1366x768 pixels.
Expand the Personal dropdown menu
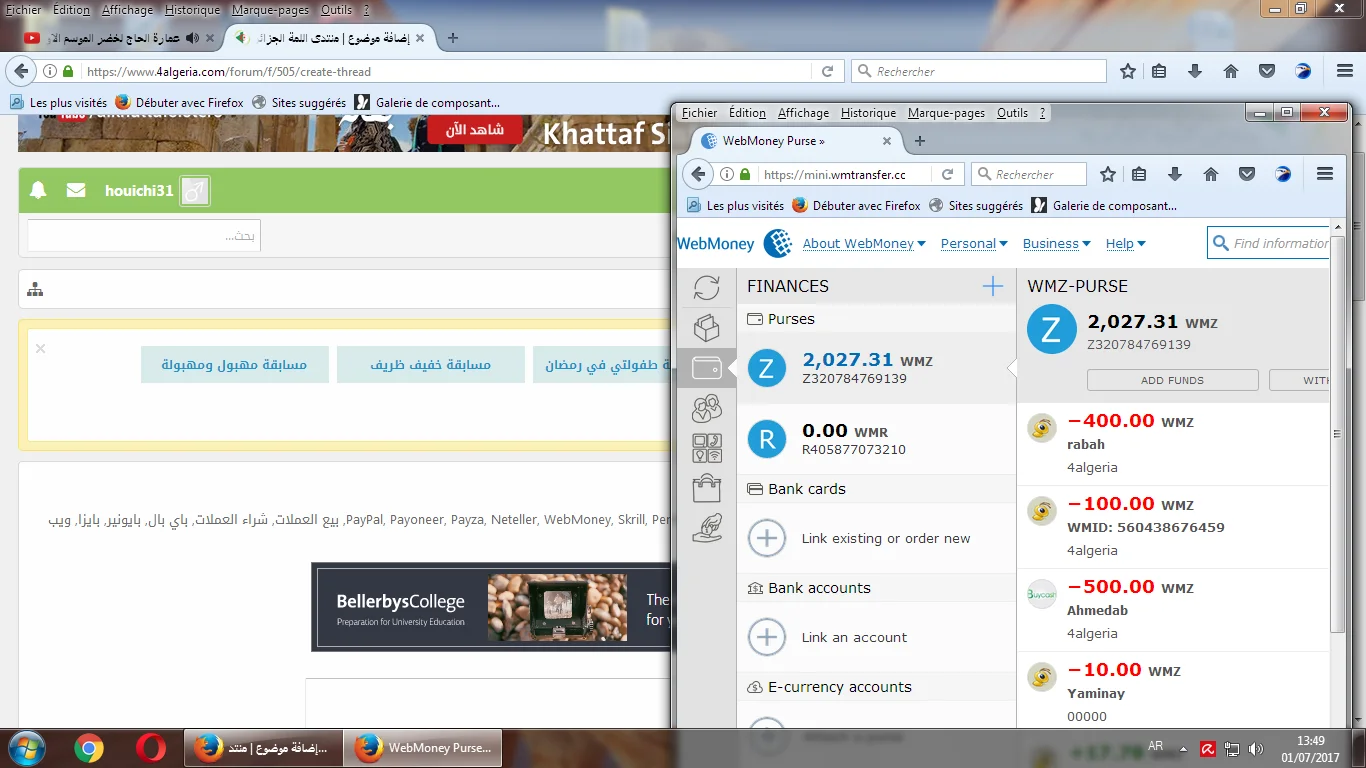tap(974, 244)
